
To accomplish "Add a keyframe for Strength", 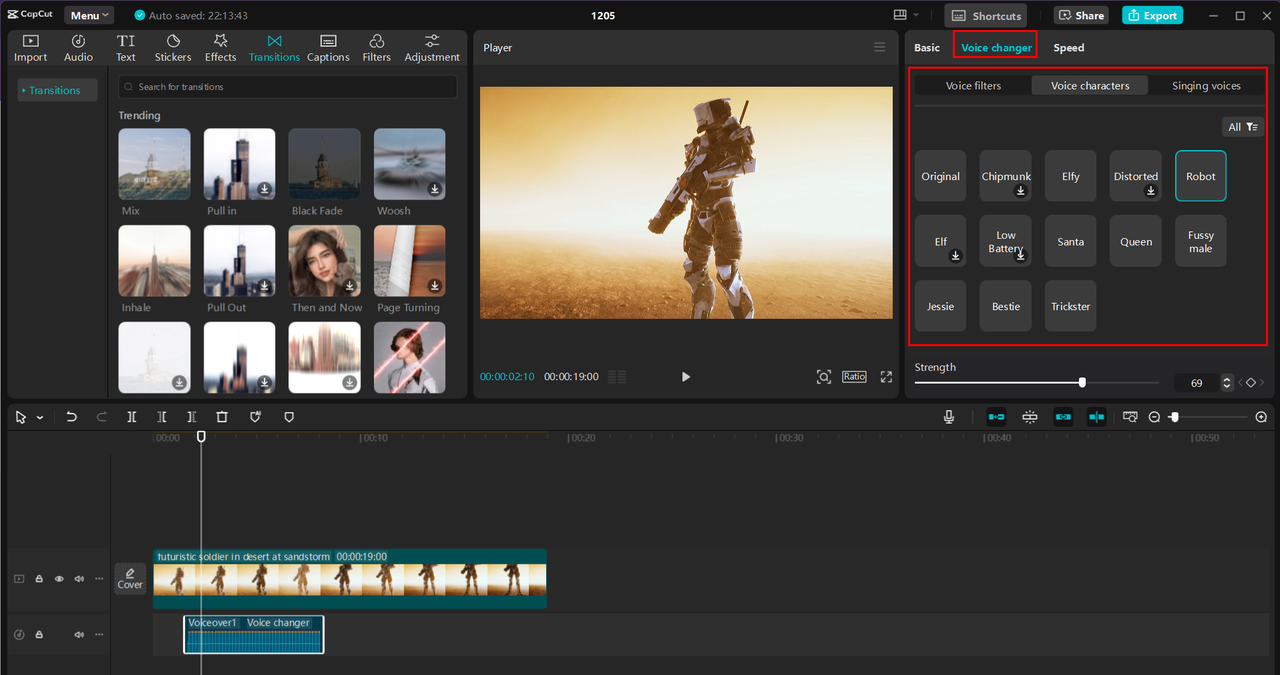I will tap(1251, 383).
